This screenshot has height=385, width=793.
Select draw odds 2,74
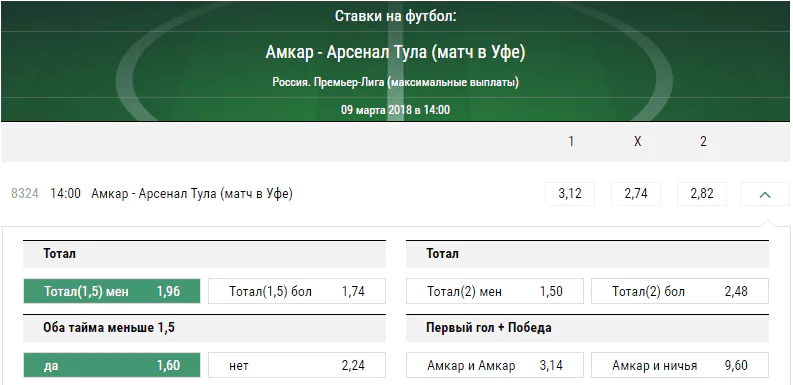coord(636,194)
